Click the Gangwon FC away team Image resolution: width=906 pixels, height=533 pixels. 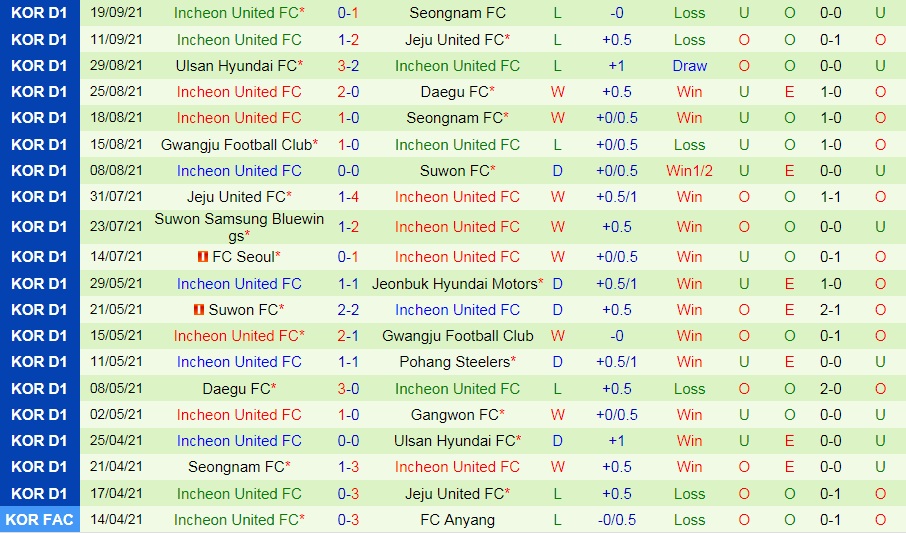click(455, 414)
